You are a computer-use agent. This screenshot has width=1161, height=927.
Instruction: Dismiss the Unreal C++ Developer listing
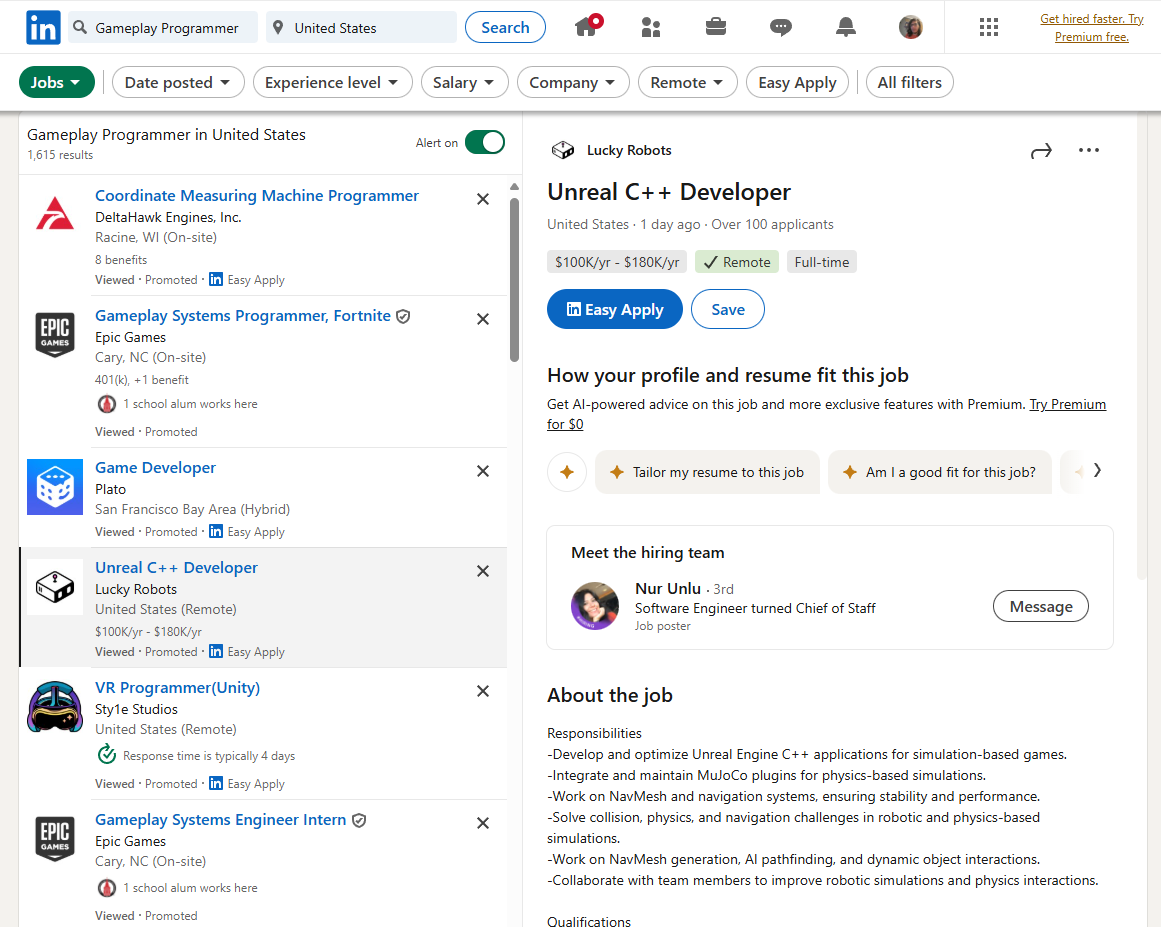pyautogui.click(x=483, y=571)
